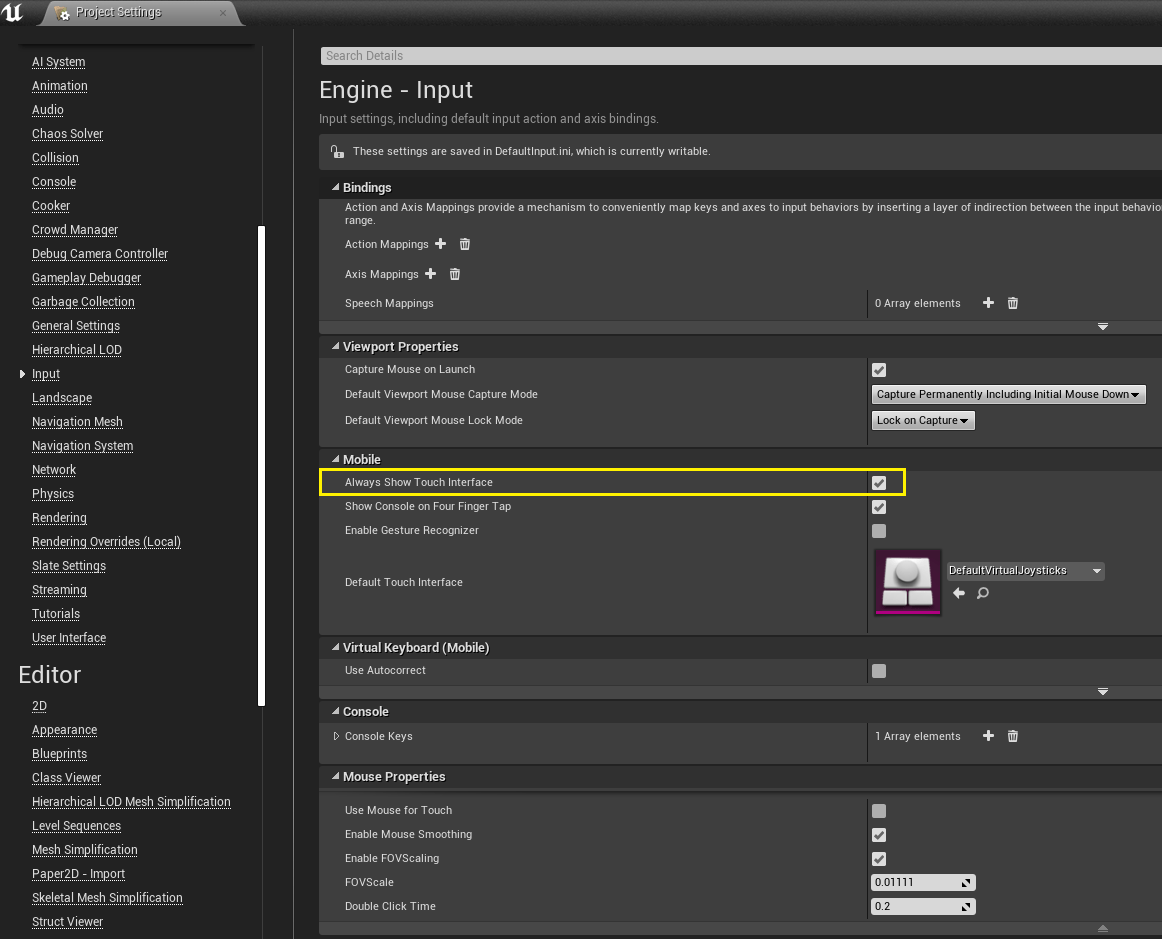Click the Search Details field
This screenshot has width=1162, height=939.
pos(741,56)
